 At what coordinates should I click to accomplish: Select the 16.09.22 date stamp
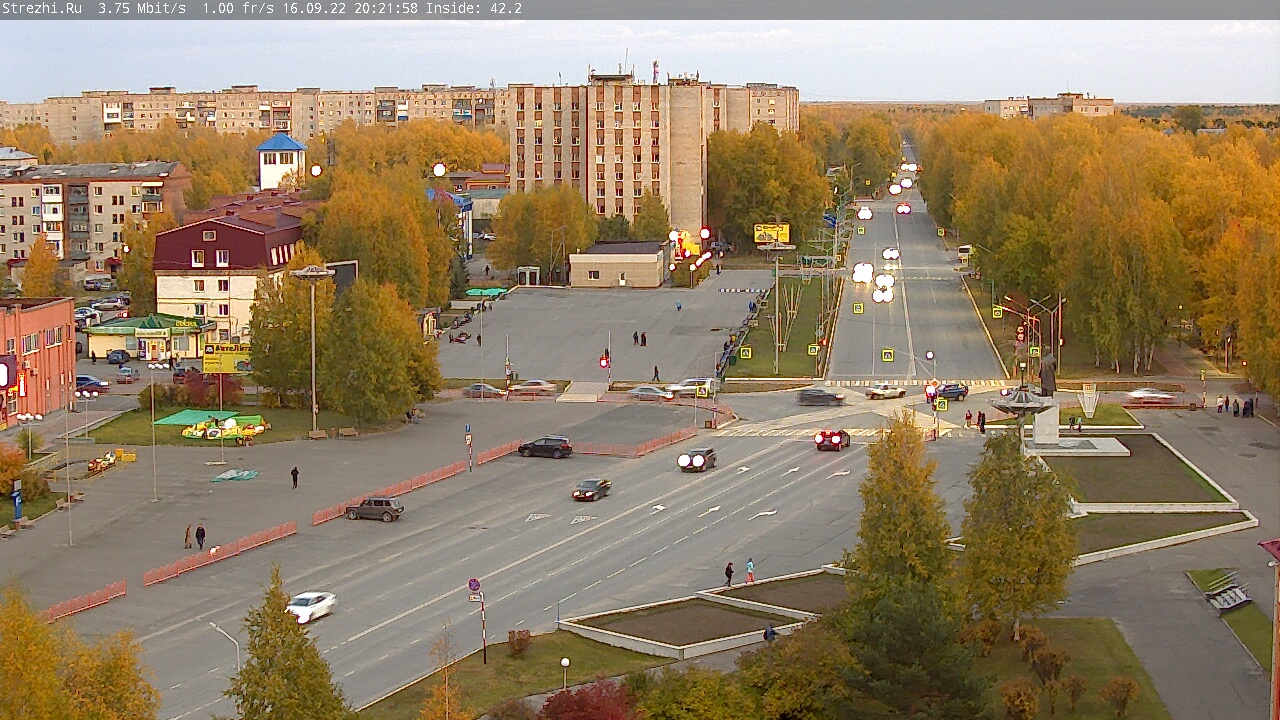click(314, 8)
